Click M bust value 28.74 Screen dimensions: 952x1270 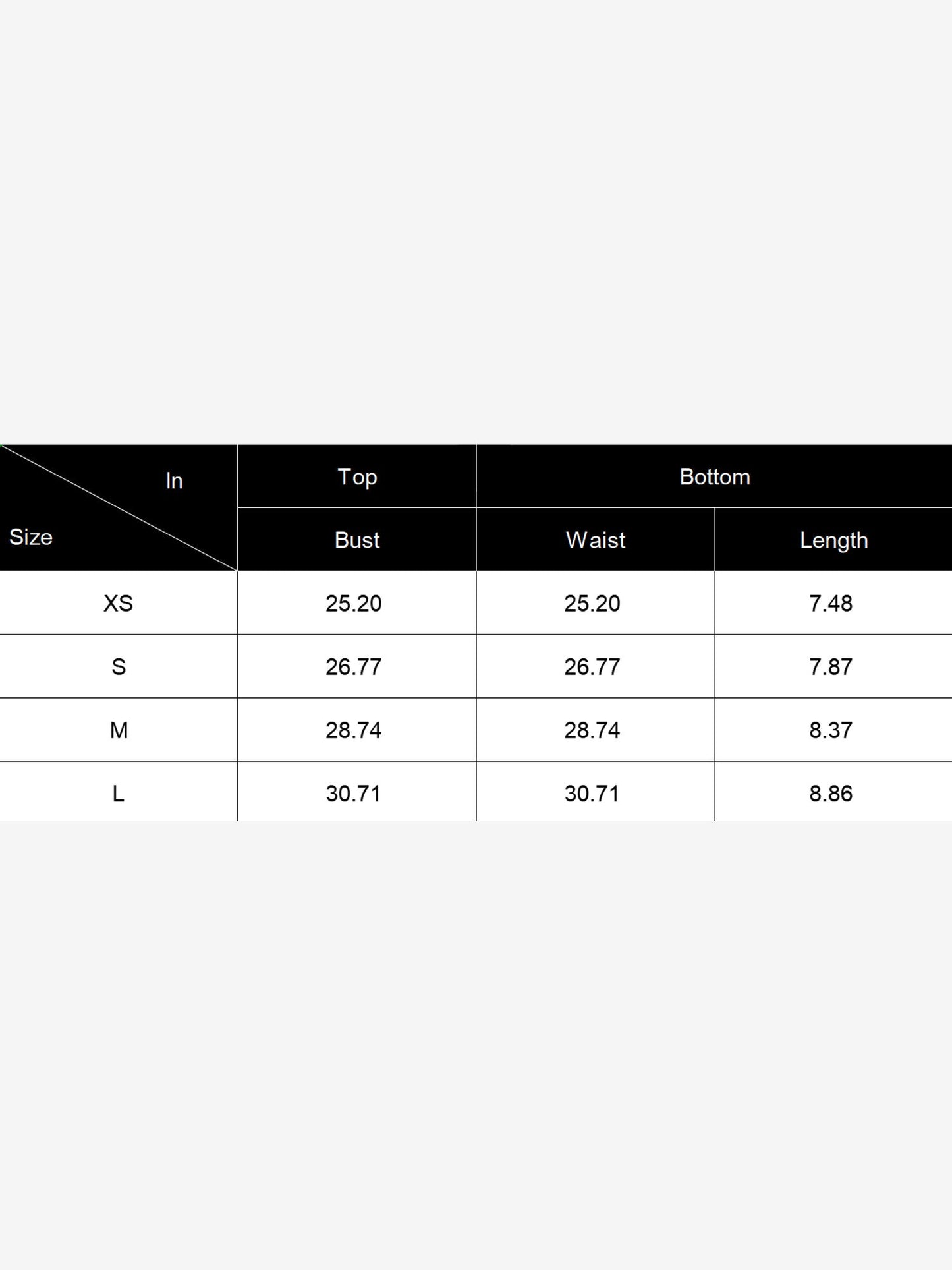[x=354, y=730]
